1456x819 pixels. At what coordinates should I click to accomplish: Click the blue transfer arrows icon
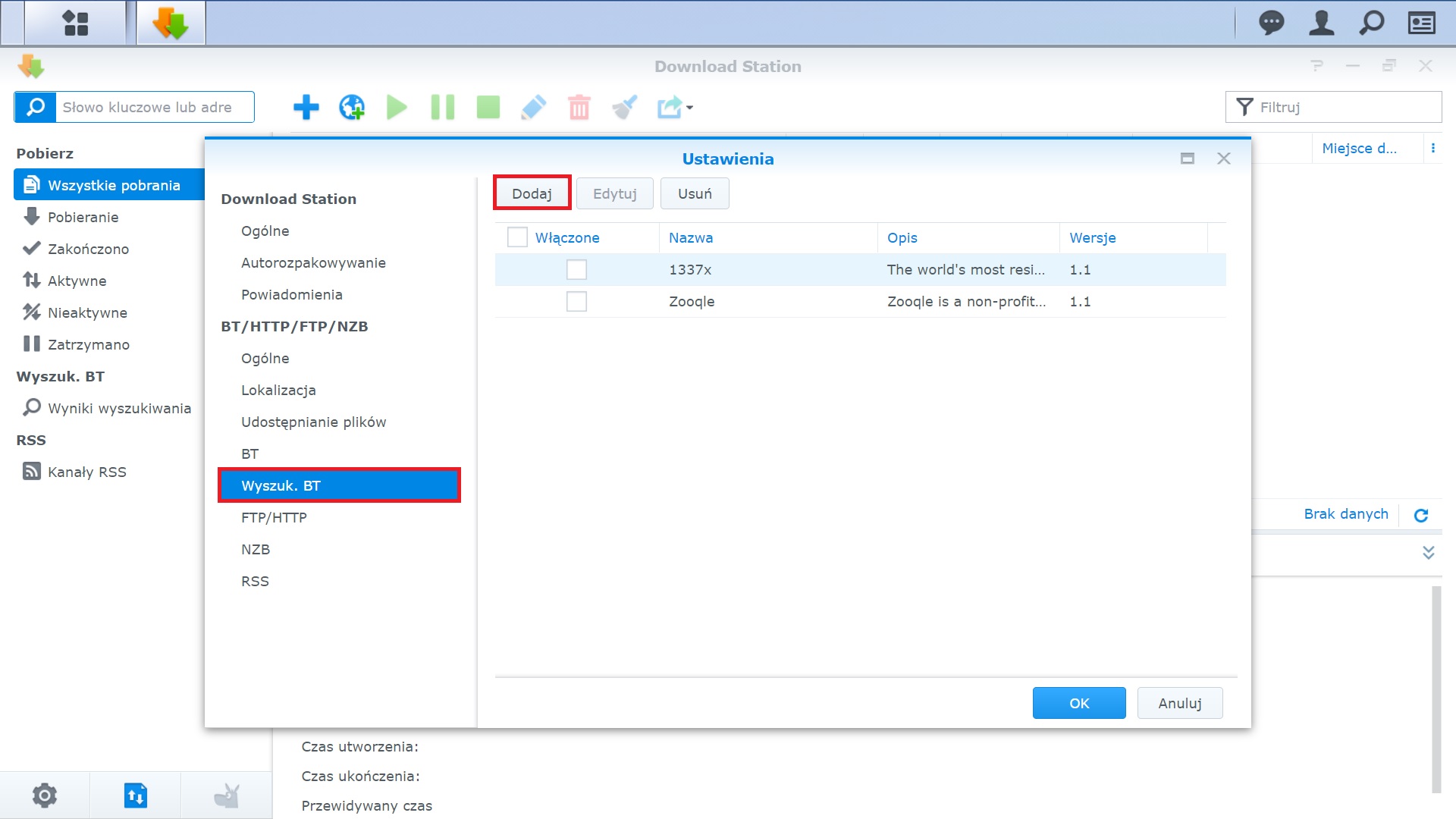[136, 795]
